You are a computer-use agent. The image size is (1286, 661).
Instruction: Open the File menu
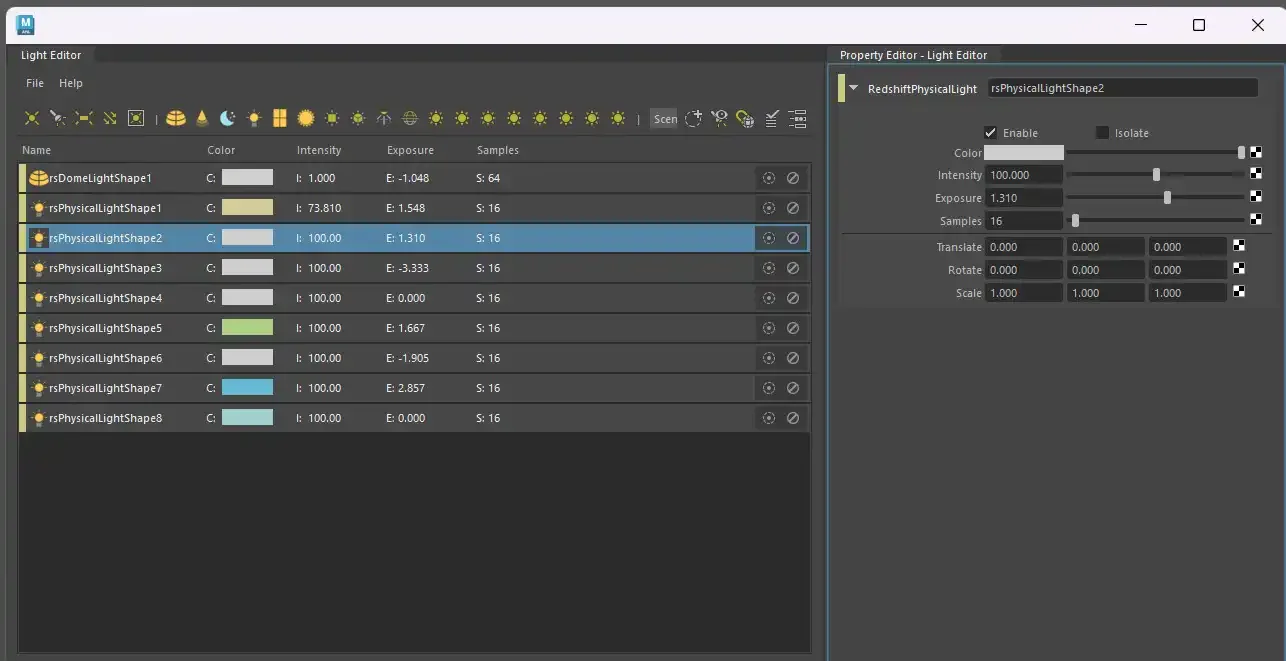tap(35, 83)
